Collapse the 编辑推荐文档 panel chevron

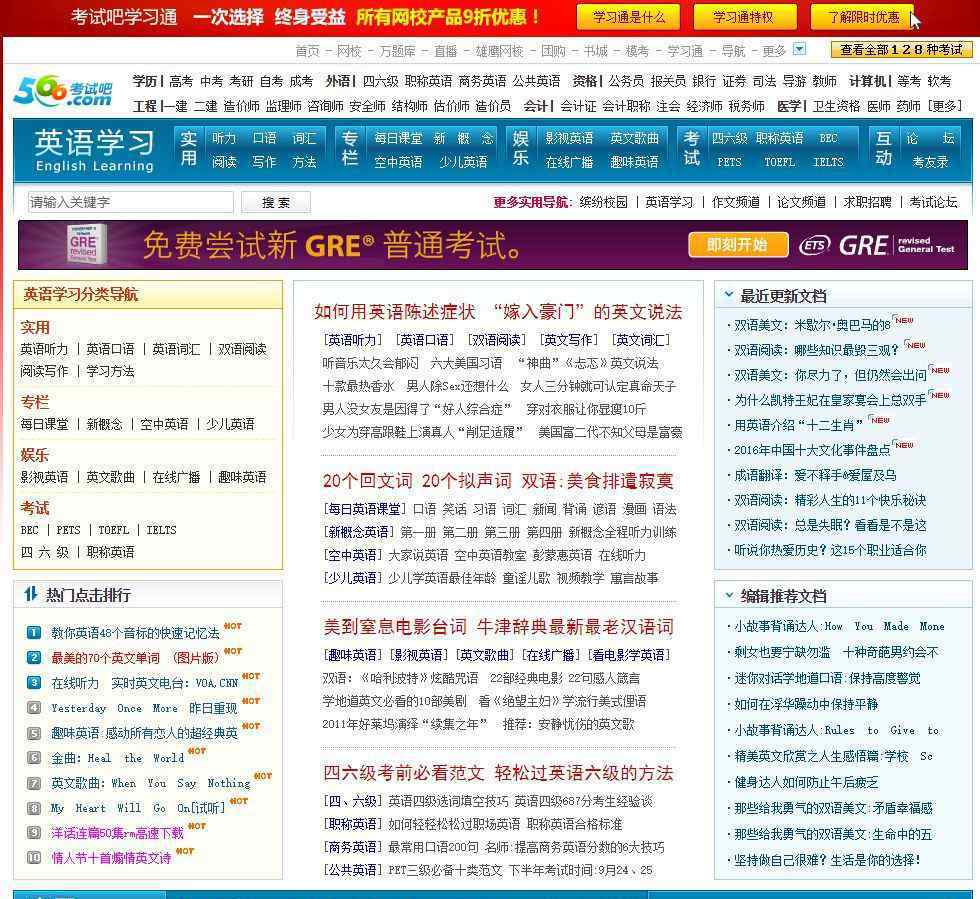[x=728, y=595]
